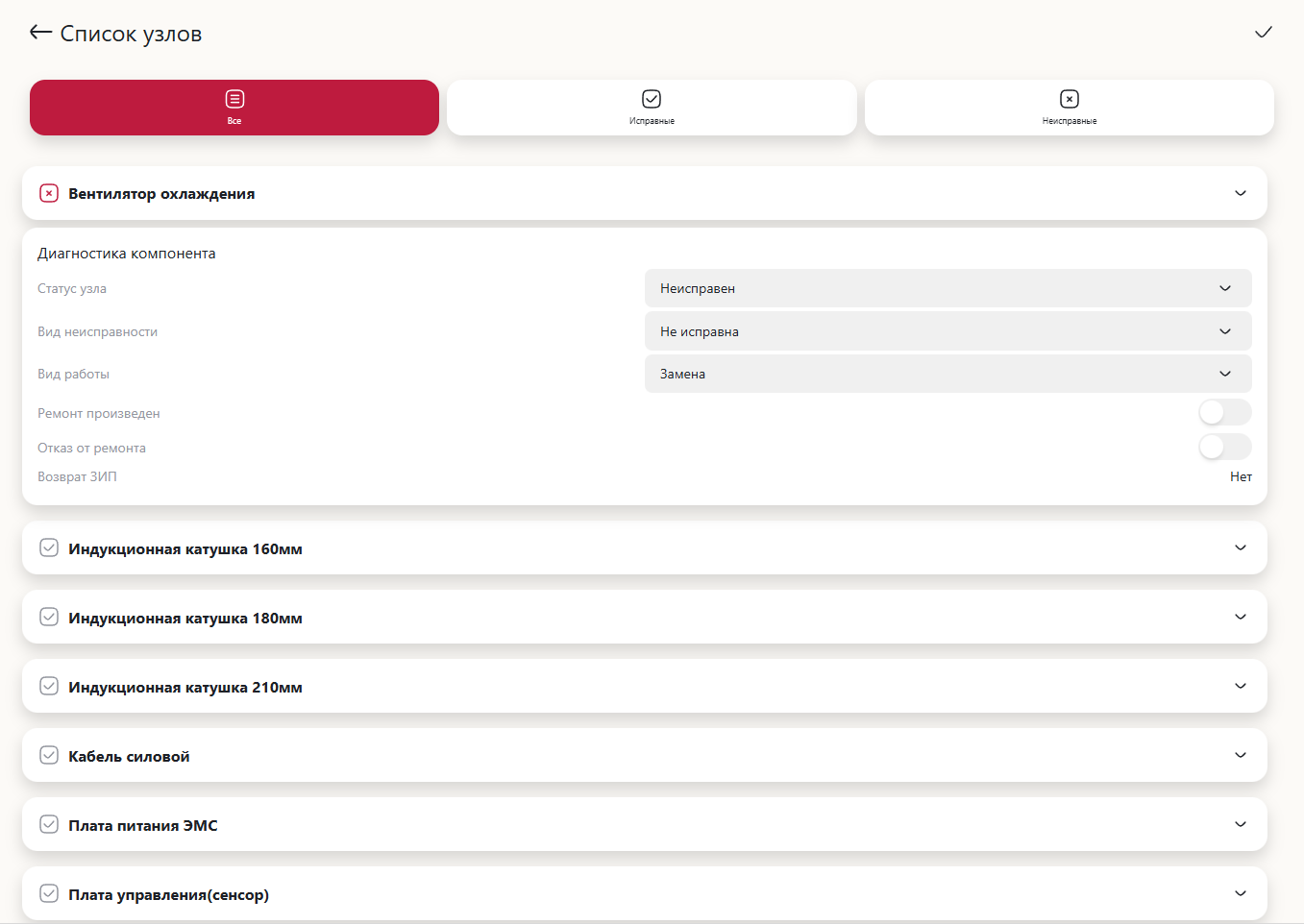
Task: Confirm with the top-right checkmark icon
Action: point(1263,33)
